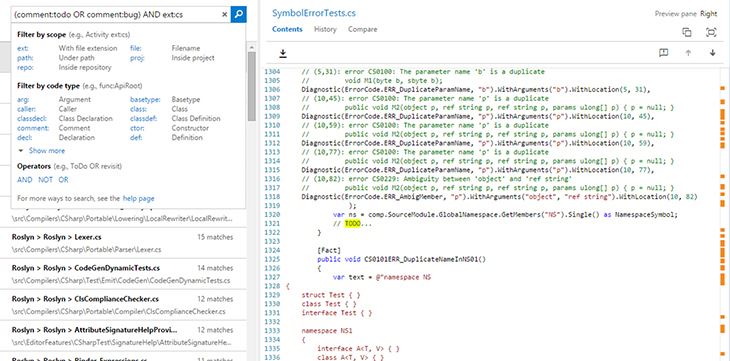Image resolution: width=730 pixels, height=361 pixels.
Task: Click line 1329 struct Test code
Action: 331,295
